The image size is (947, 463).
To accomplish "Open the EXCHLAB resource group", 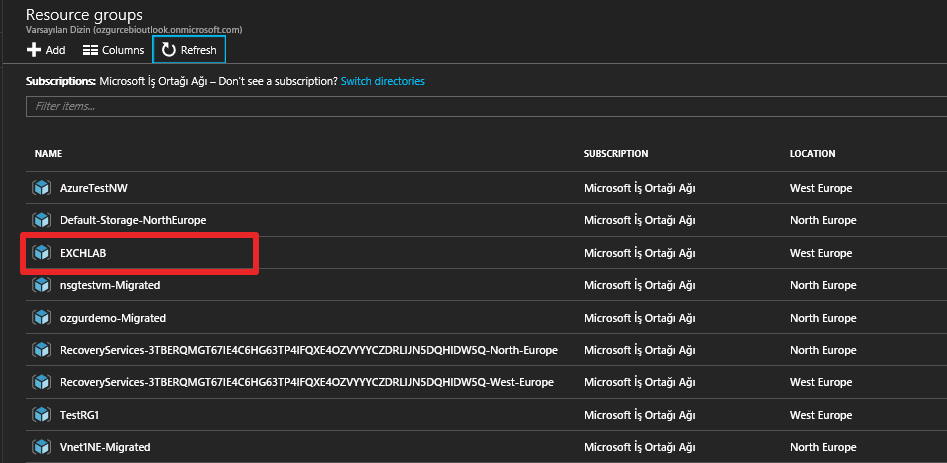I will (83, 254).
